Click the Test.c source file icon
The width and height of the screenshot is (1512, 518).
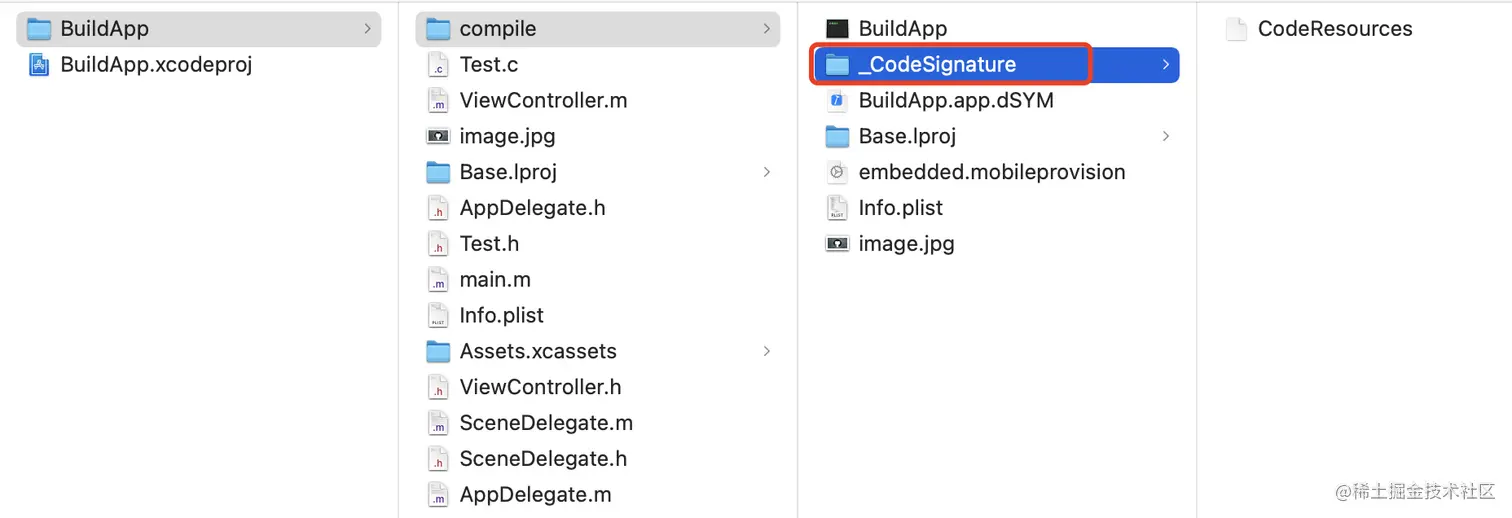coord(438,65)
